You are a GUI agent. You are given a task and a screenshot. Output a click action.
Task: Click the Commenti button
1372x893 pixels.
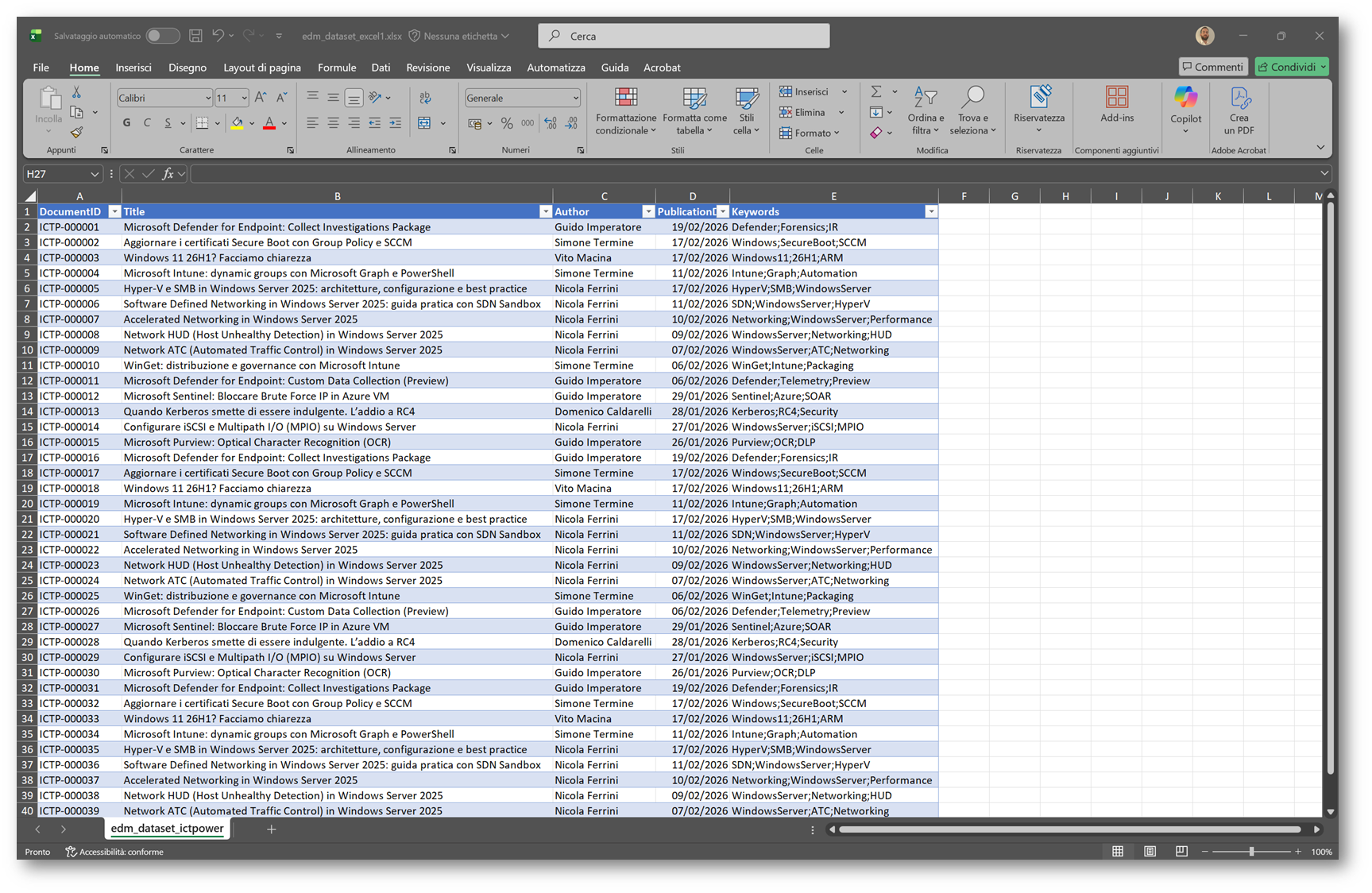pos(1212,67)
